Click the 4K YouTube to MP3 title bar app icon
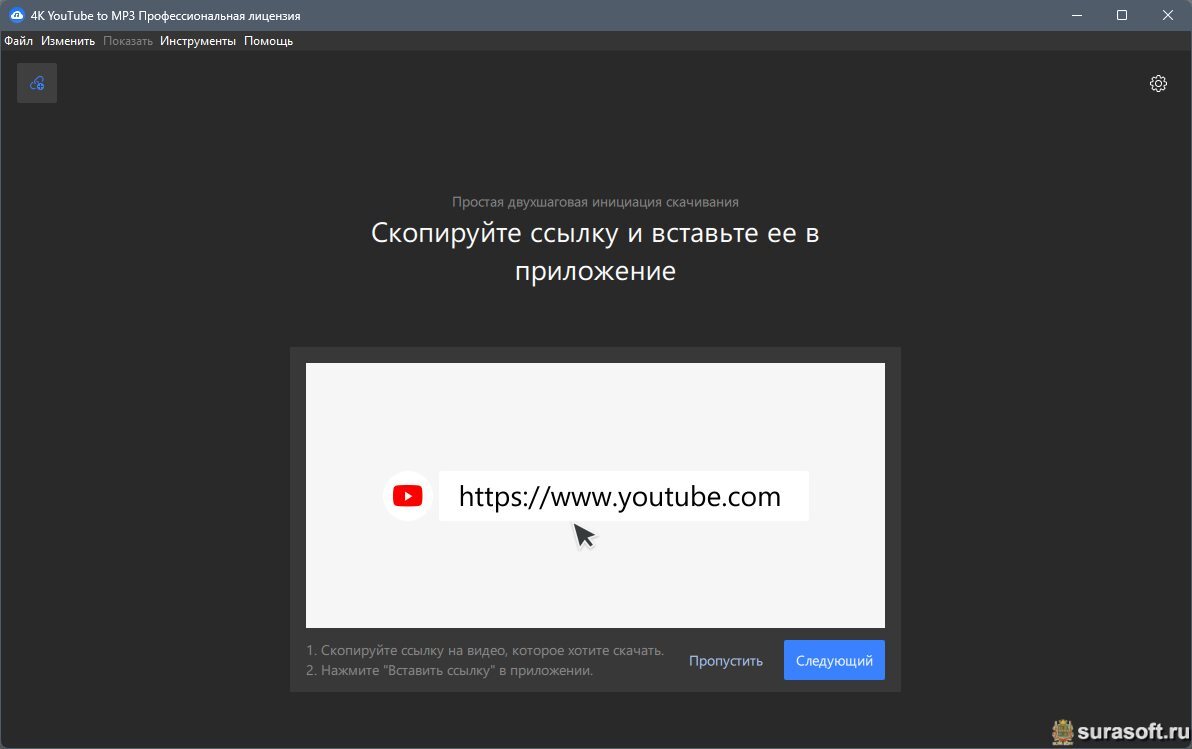This screenshot has height=749, width=1192. click(x=16, y=15)
